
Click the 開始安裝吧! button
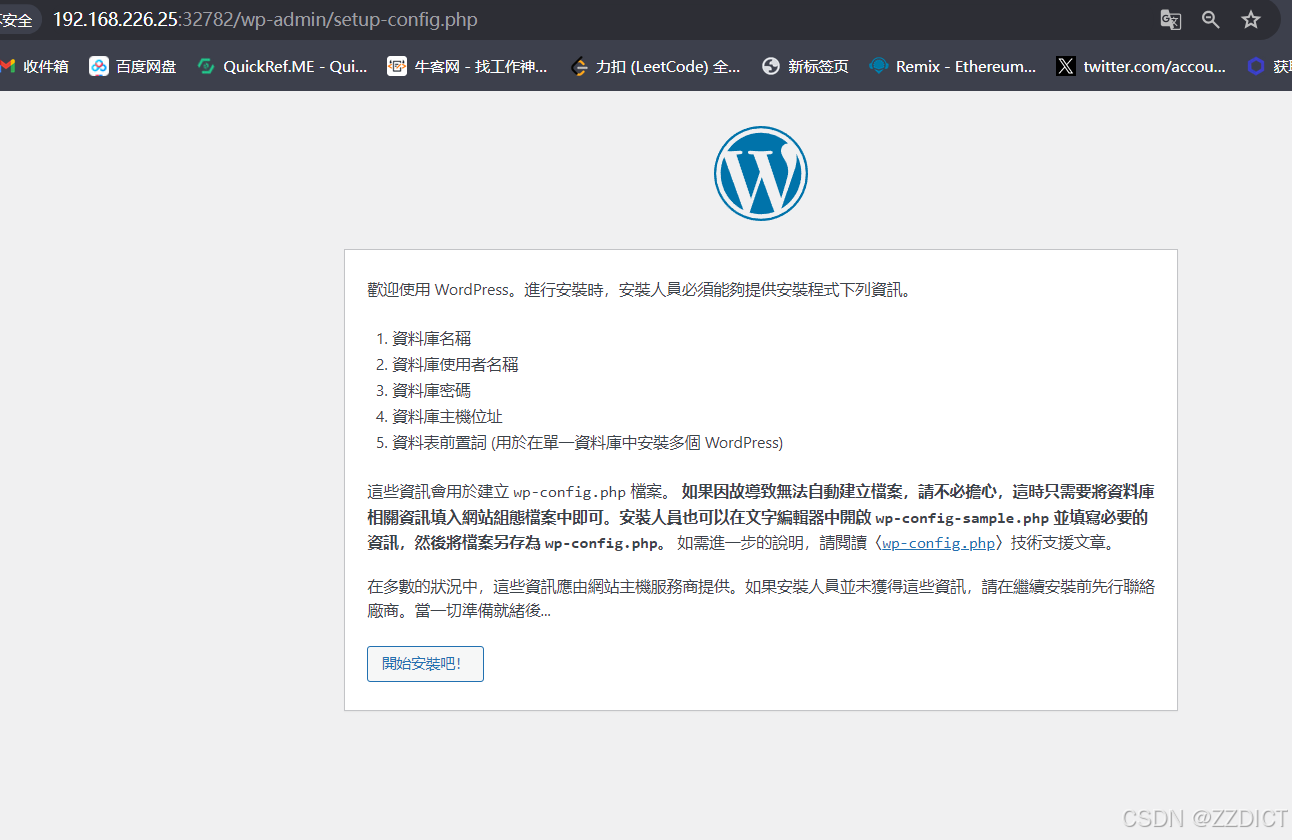point(425,664)
